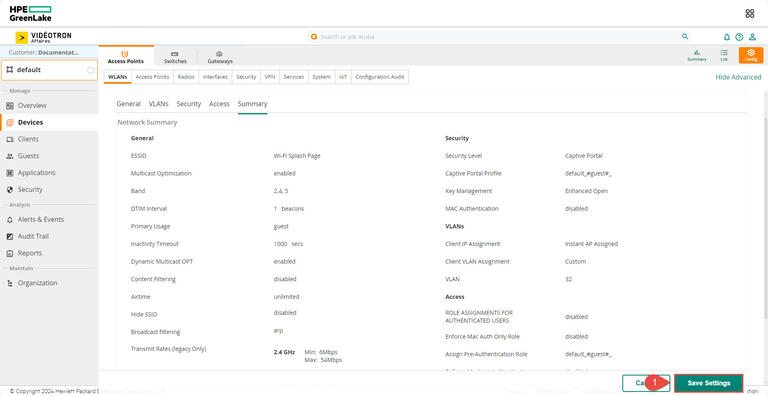Select the Access Points device tab
The height and width of the screenshot is (396, 768).
126,56
